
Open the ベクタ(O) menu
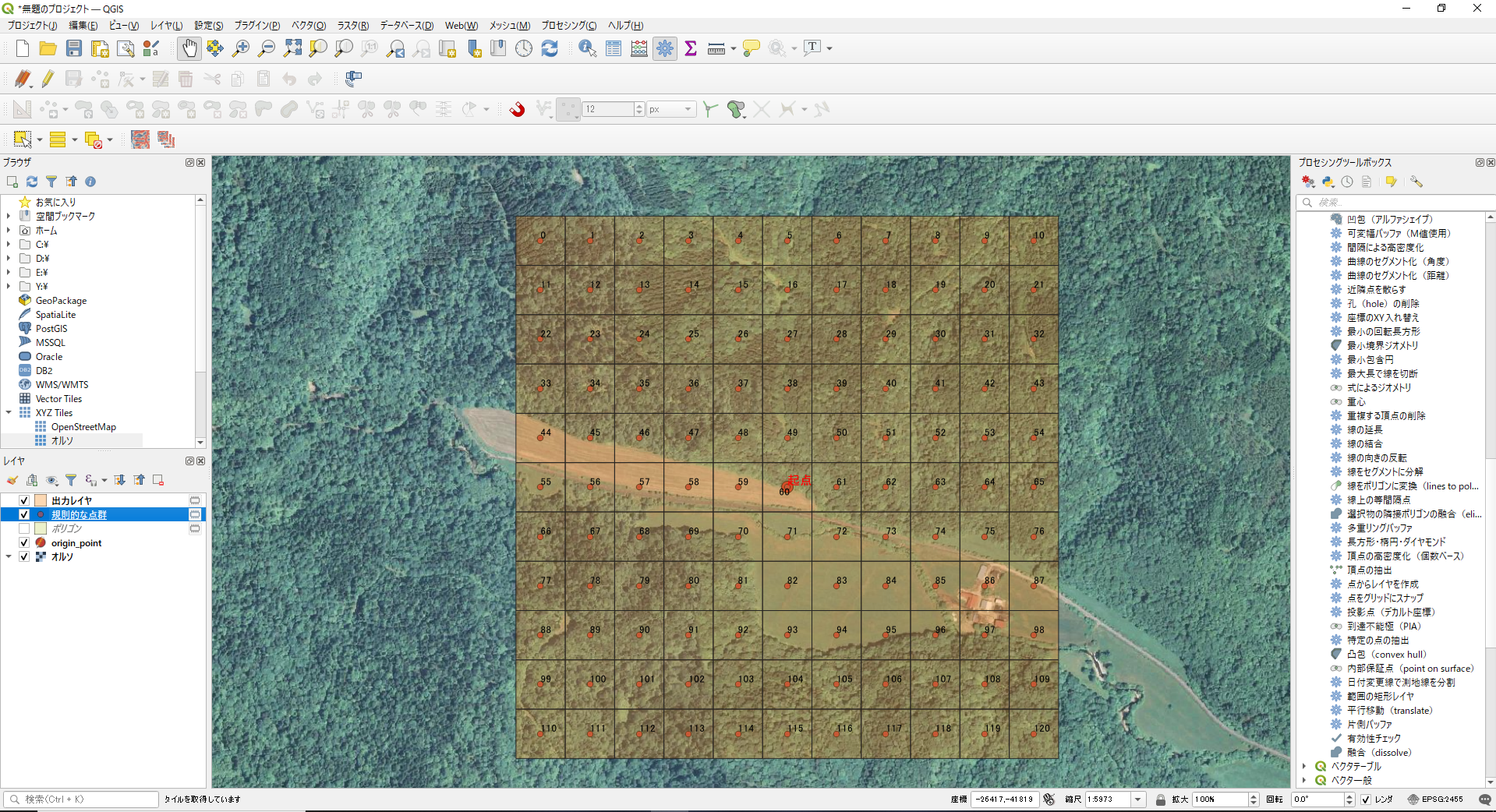[x=308, y=26]
